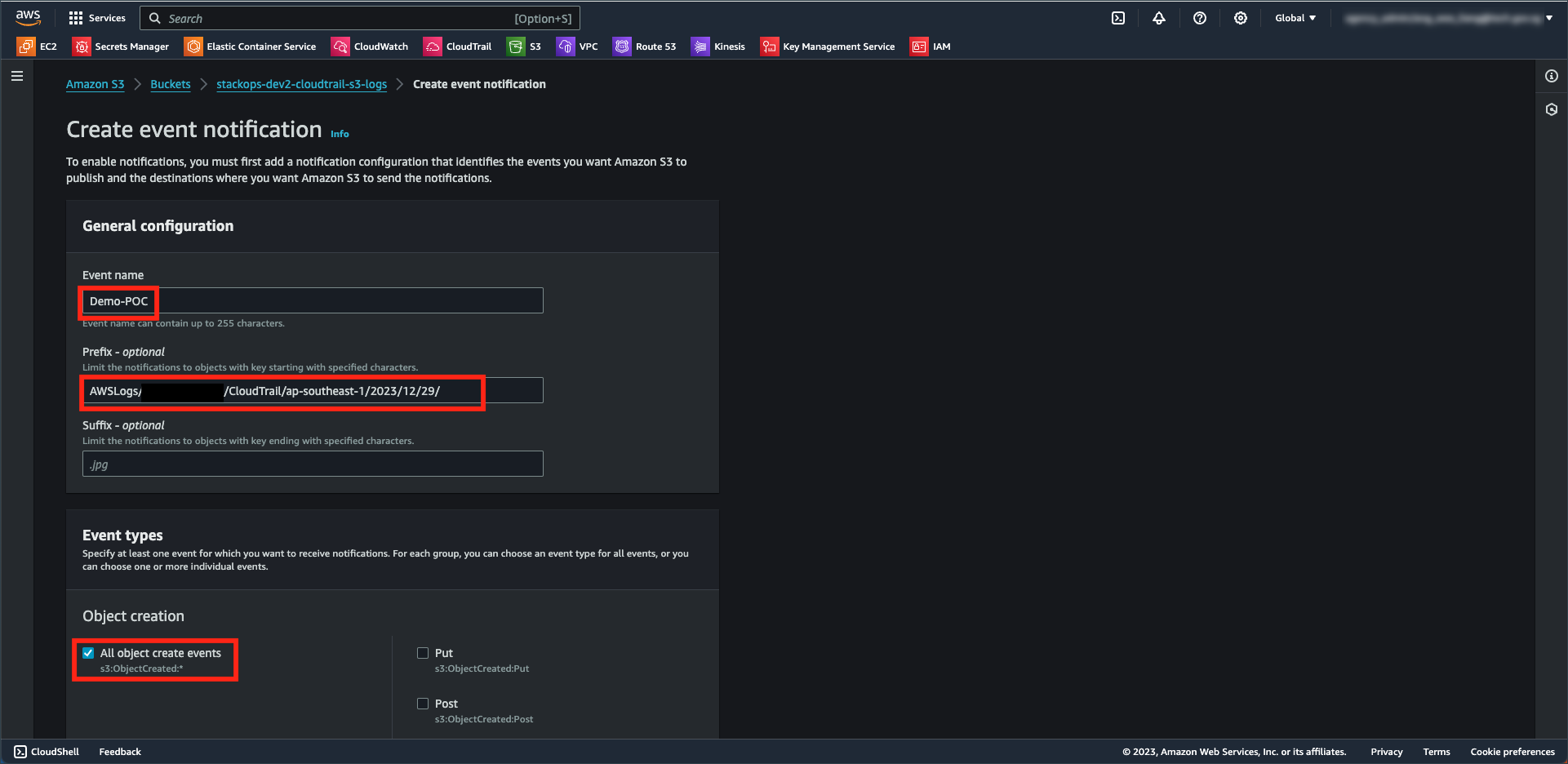Image resolution: width=1568 pixels, height=764 pixels.
Task: Click the Suffix input field
Action: tap(313, 464)
